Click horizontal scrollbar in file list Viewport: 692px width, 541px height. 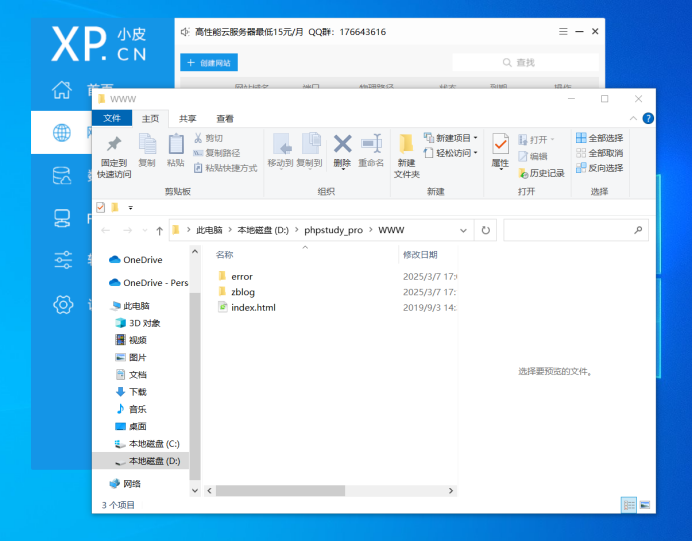click(280, 491)
